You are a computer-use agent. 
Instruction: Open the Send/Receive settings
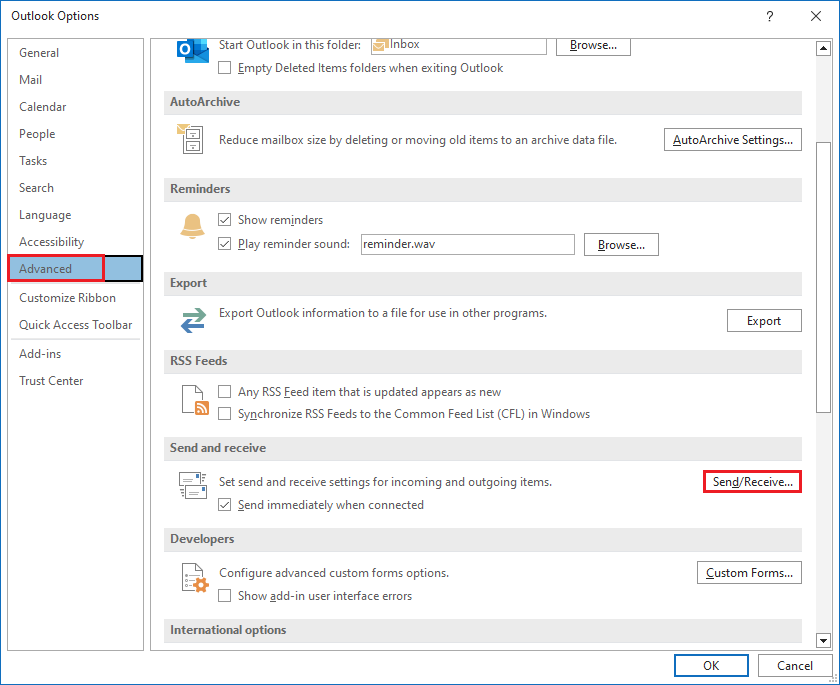pos(752,481)
